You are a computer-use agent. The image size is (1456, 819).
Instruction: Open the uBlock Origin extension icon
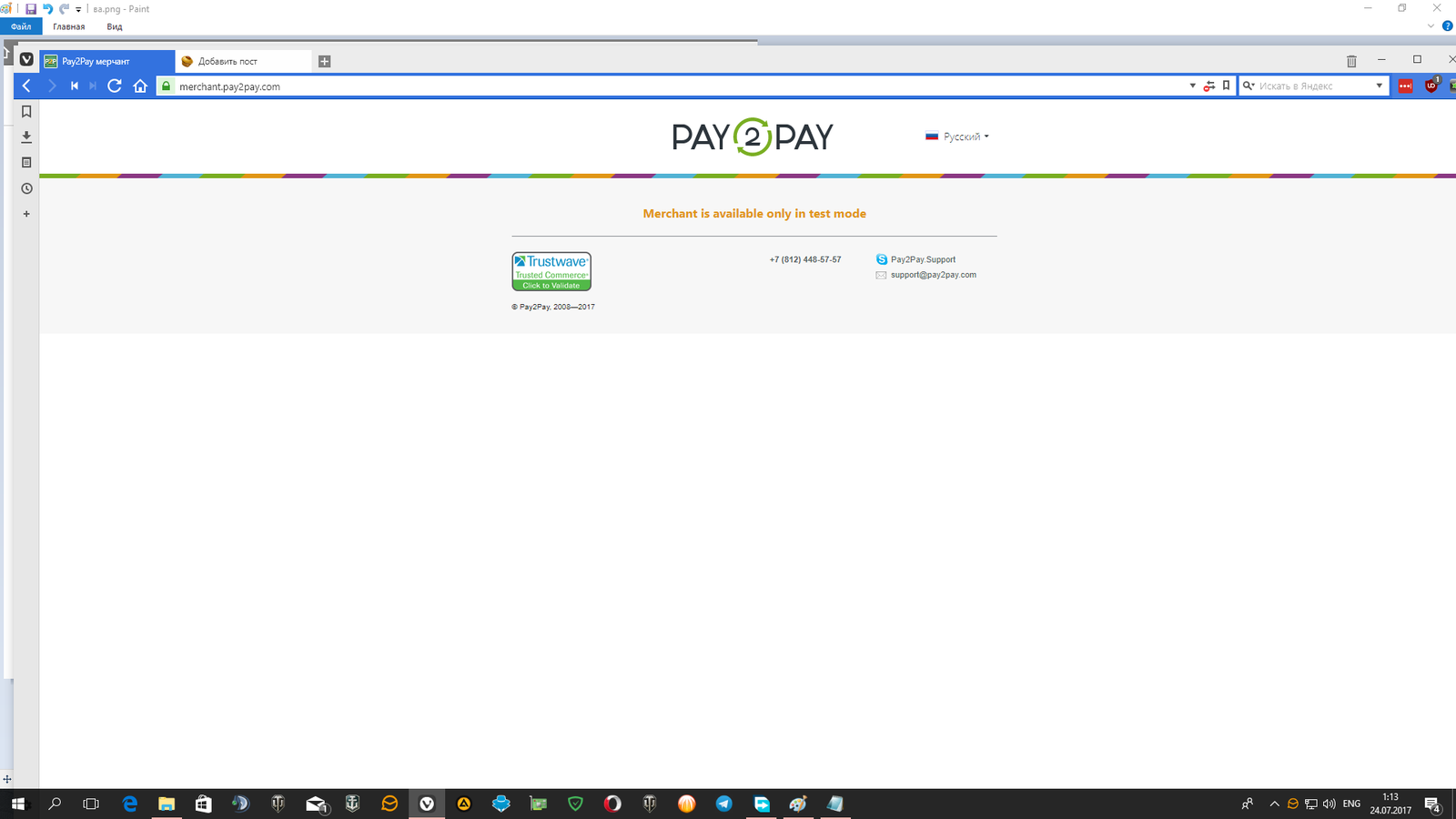click(x=1431, y=86)
